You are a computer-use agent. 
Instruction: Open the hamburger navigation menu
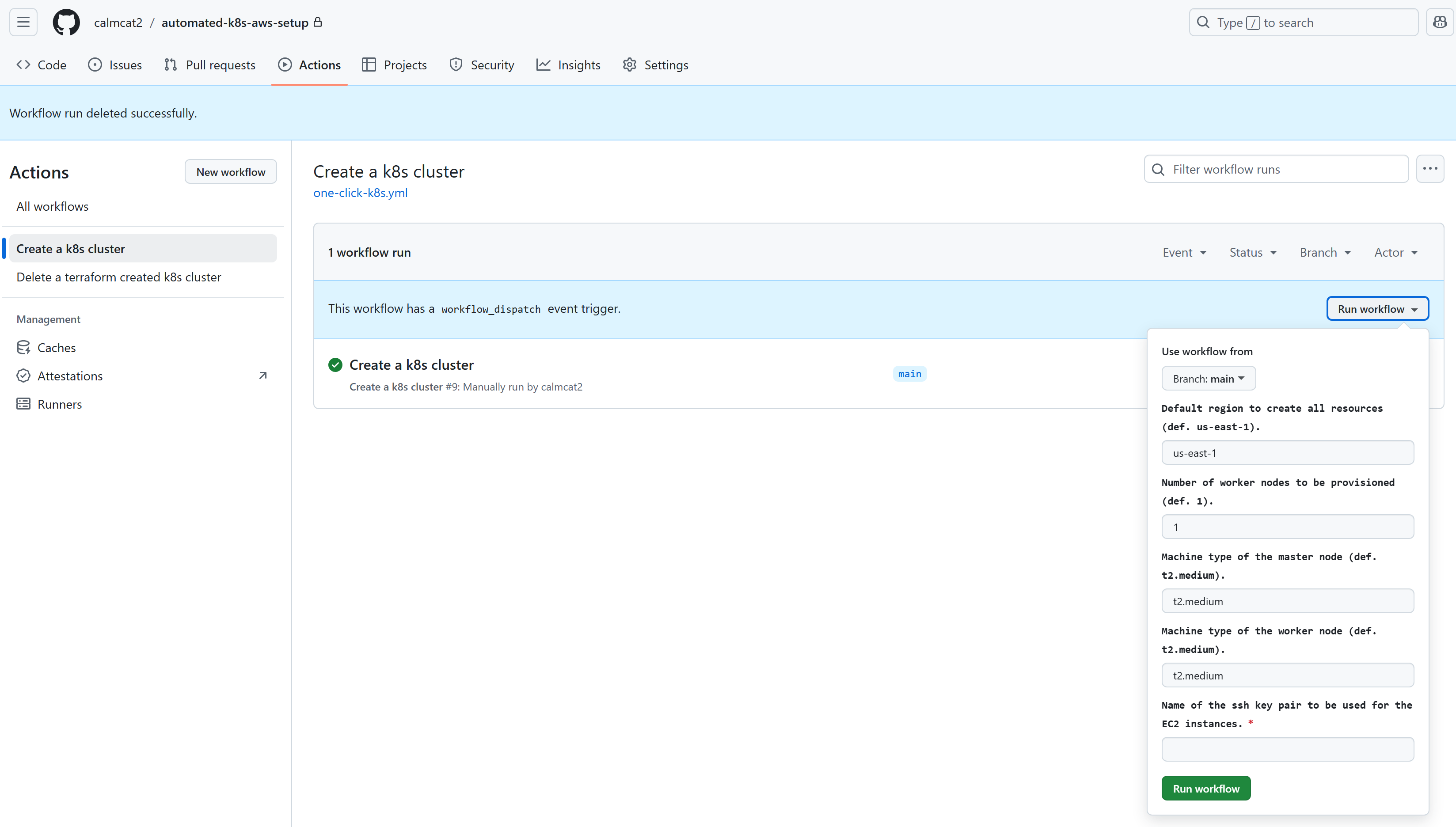[23, 22]
